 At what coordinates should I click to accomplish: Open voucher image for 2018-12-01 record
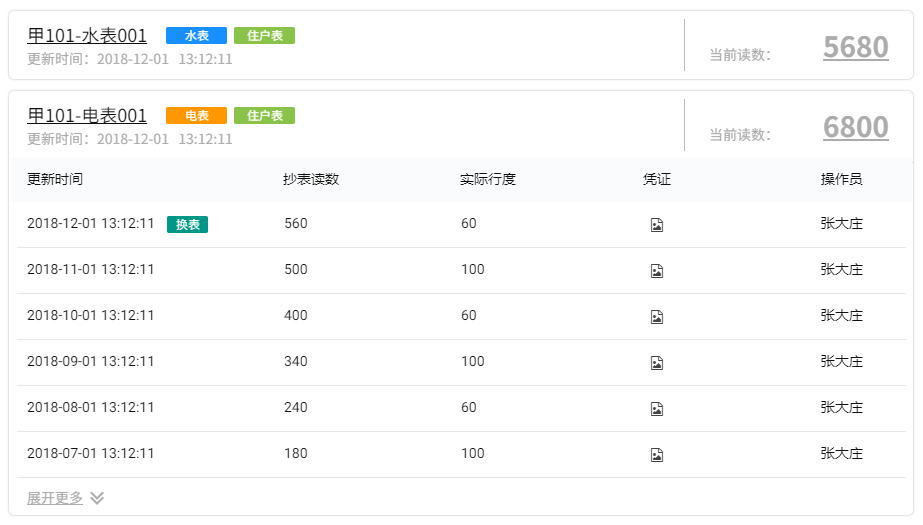point(657,225)
